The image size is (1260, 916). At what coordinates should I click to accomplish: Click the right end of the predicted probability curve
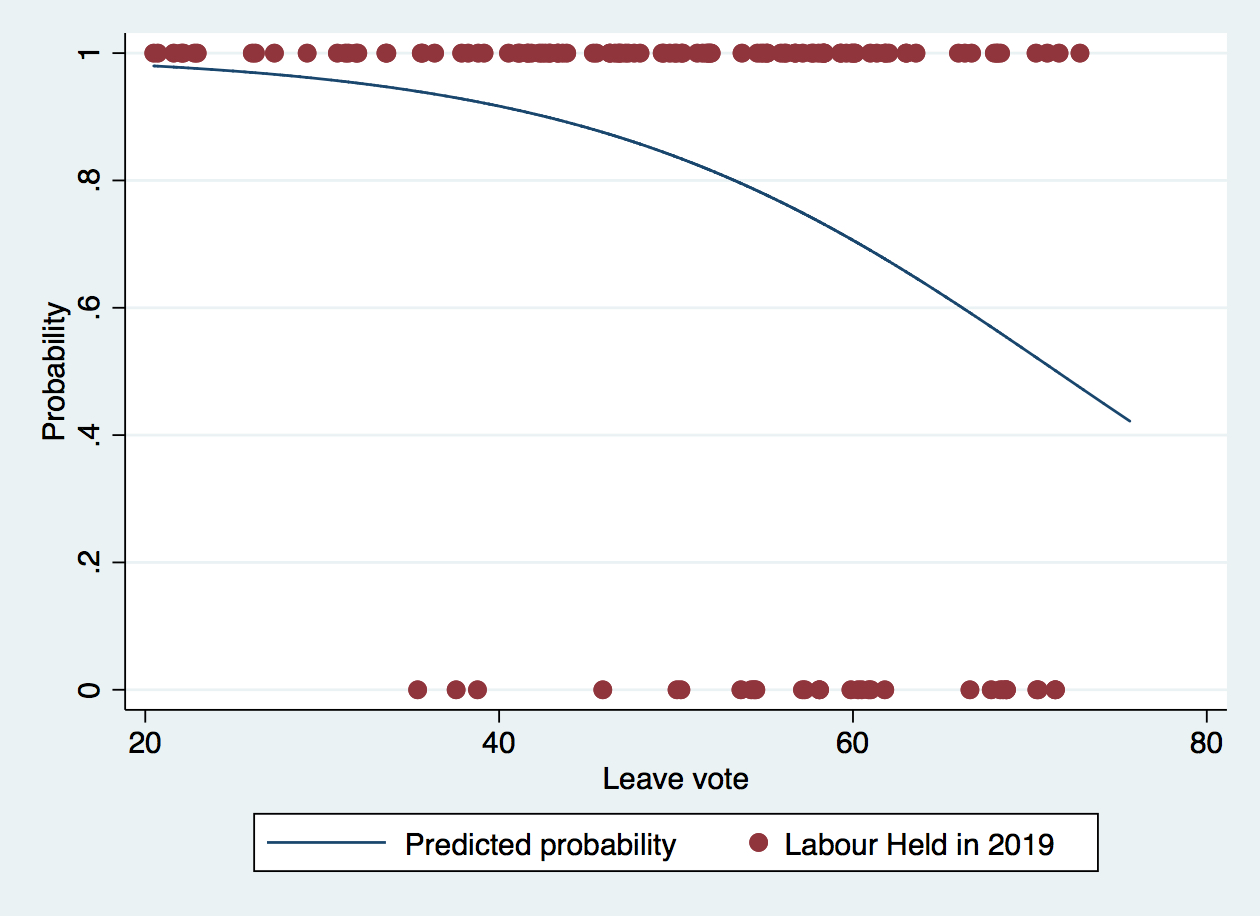1129,421
